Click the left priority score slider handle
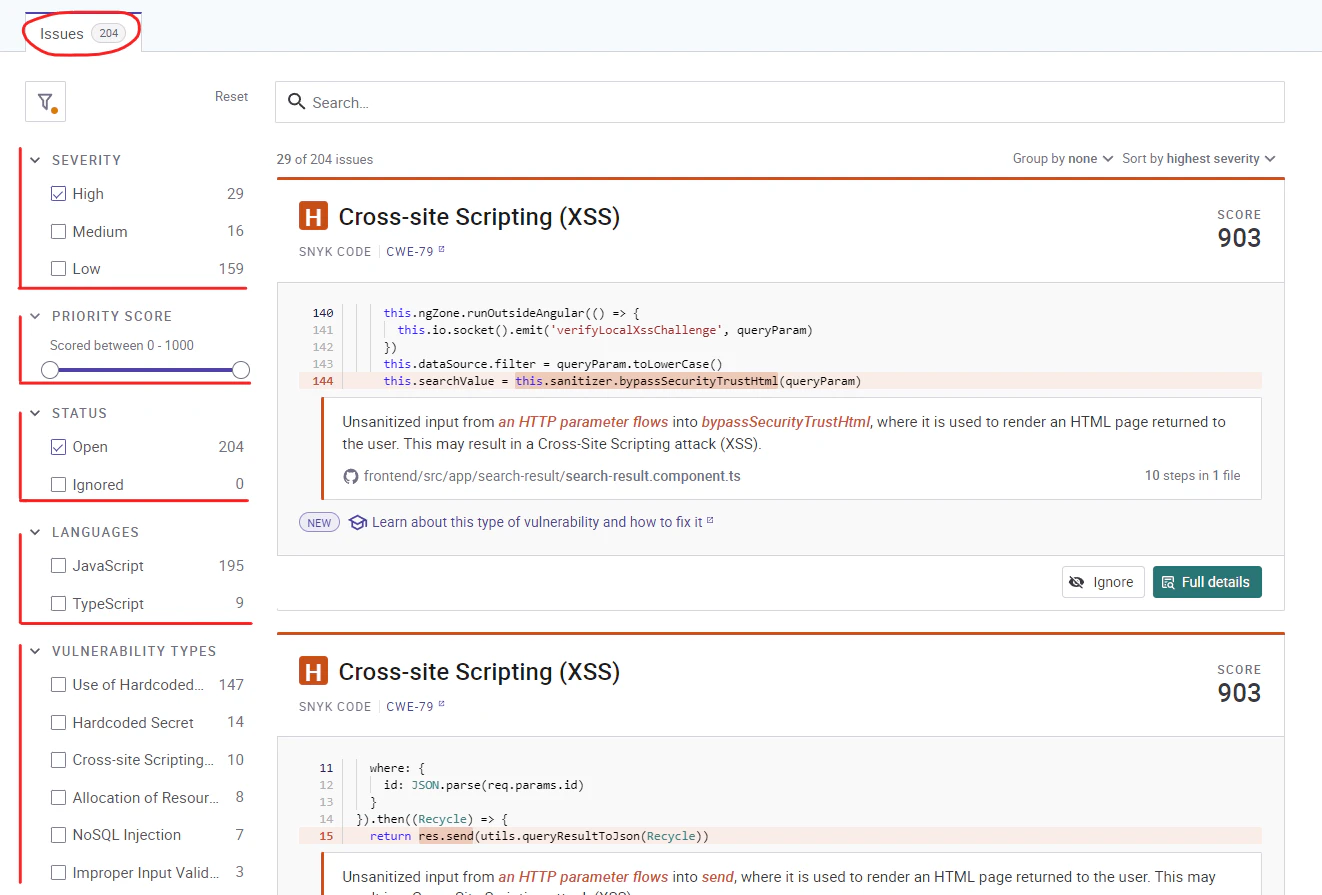 [50, 370]
